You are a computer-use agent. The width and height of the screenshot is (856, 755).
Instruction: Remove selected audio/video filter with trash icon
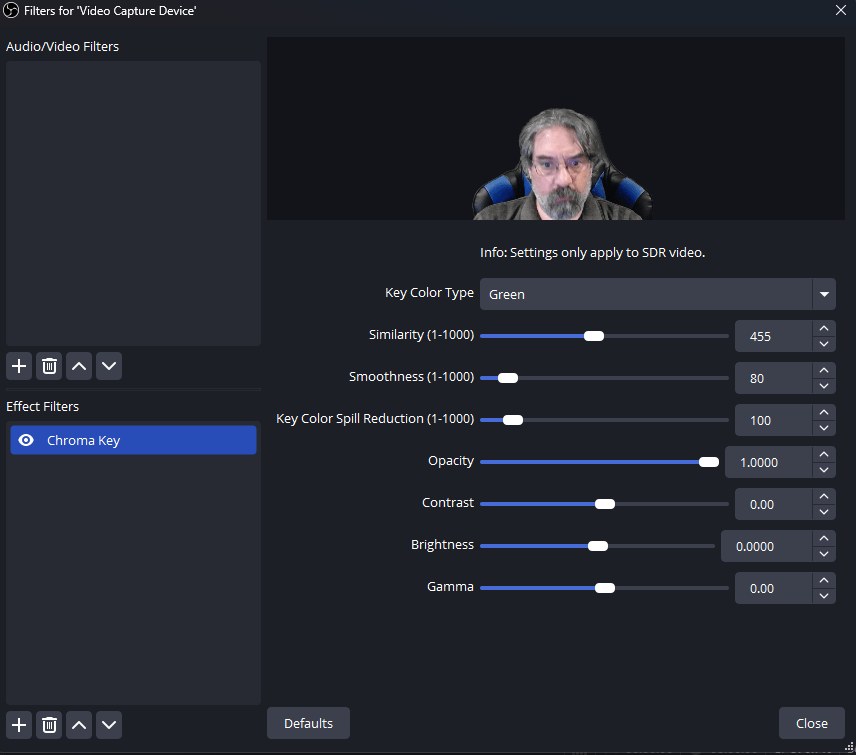click(49, 366)
